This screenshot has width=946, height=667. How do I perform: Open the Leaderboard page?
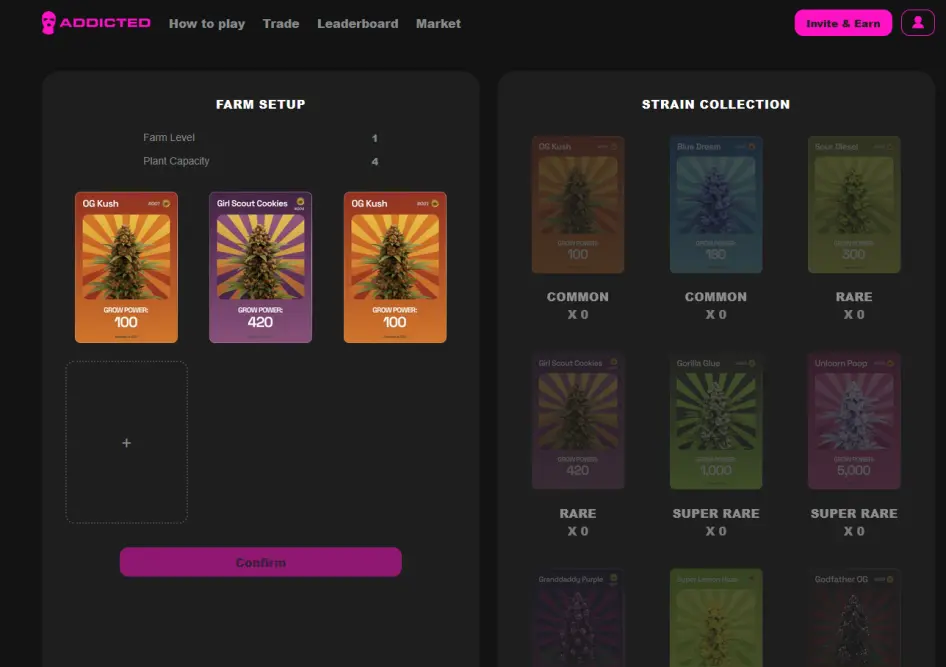[x=358, y=24]
